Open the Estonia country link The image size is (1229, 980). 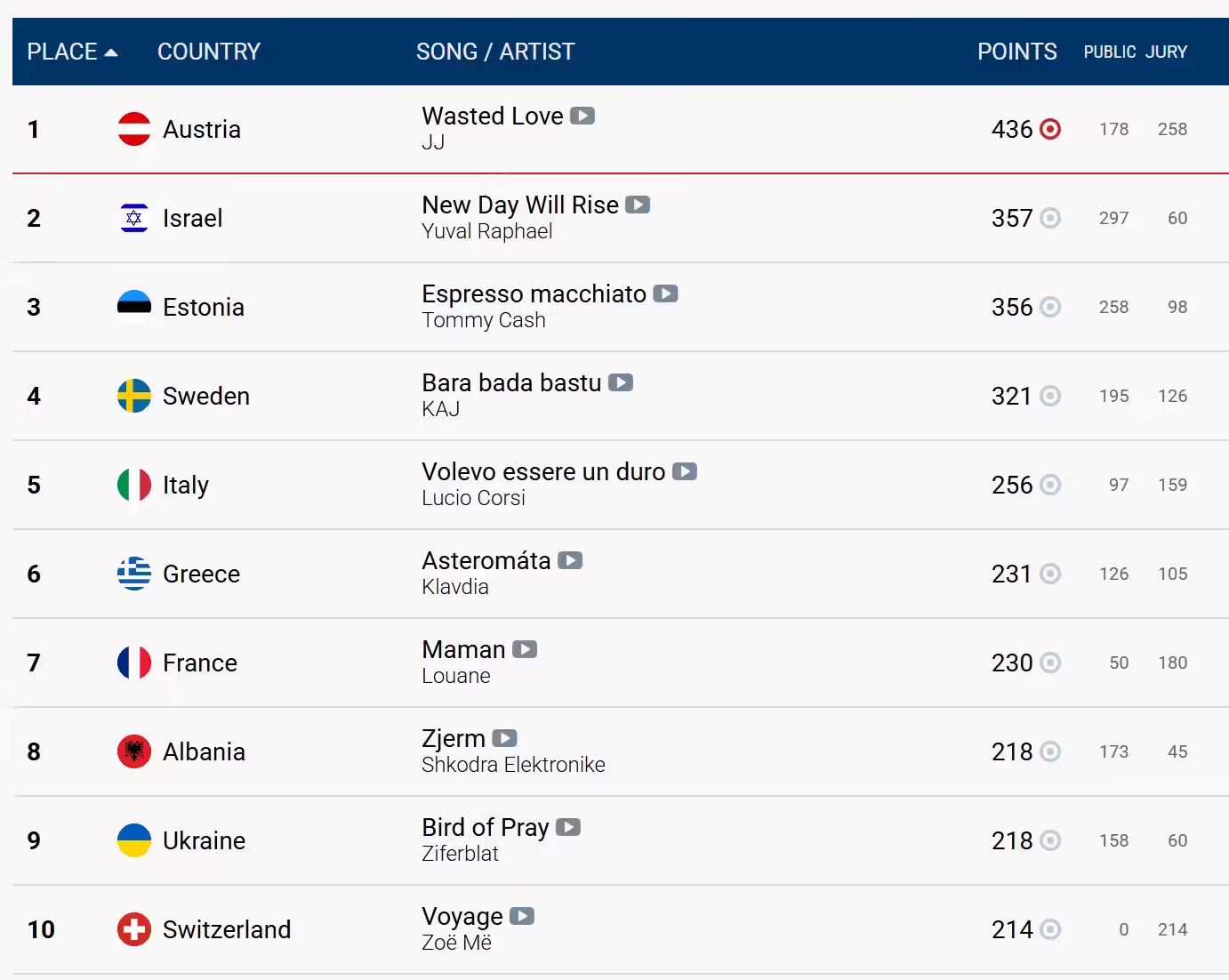tap(204, 307)
